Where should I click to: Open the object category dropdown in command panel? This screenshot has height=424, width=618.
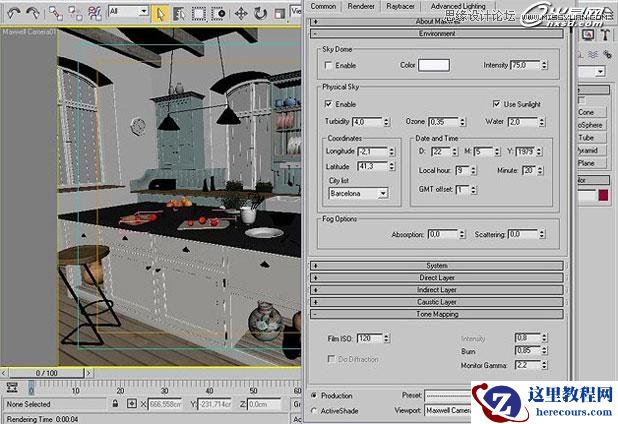tap(592, 72)
